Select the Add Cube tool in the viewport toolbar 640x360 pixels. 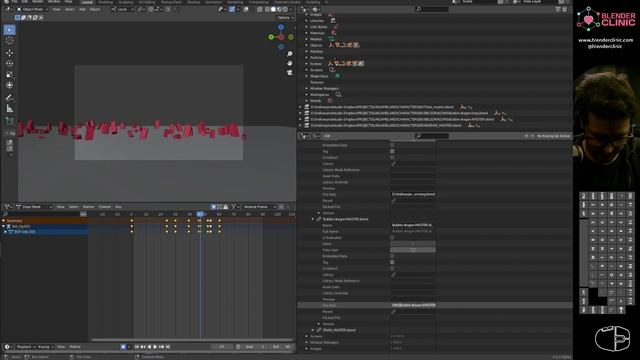click(9, 121)
